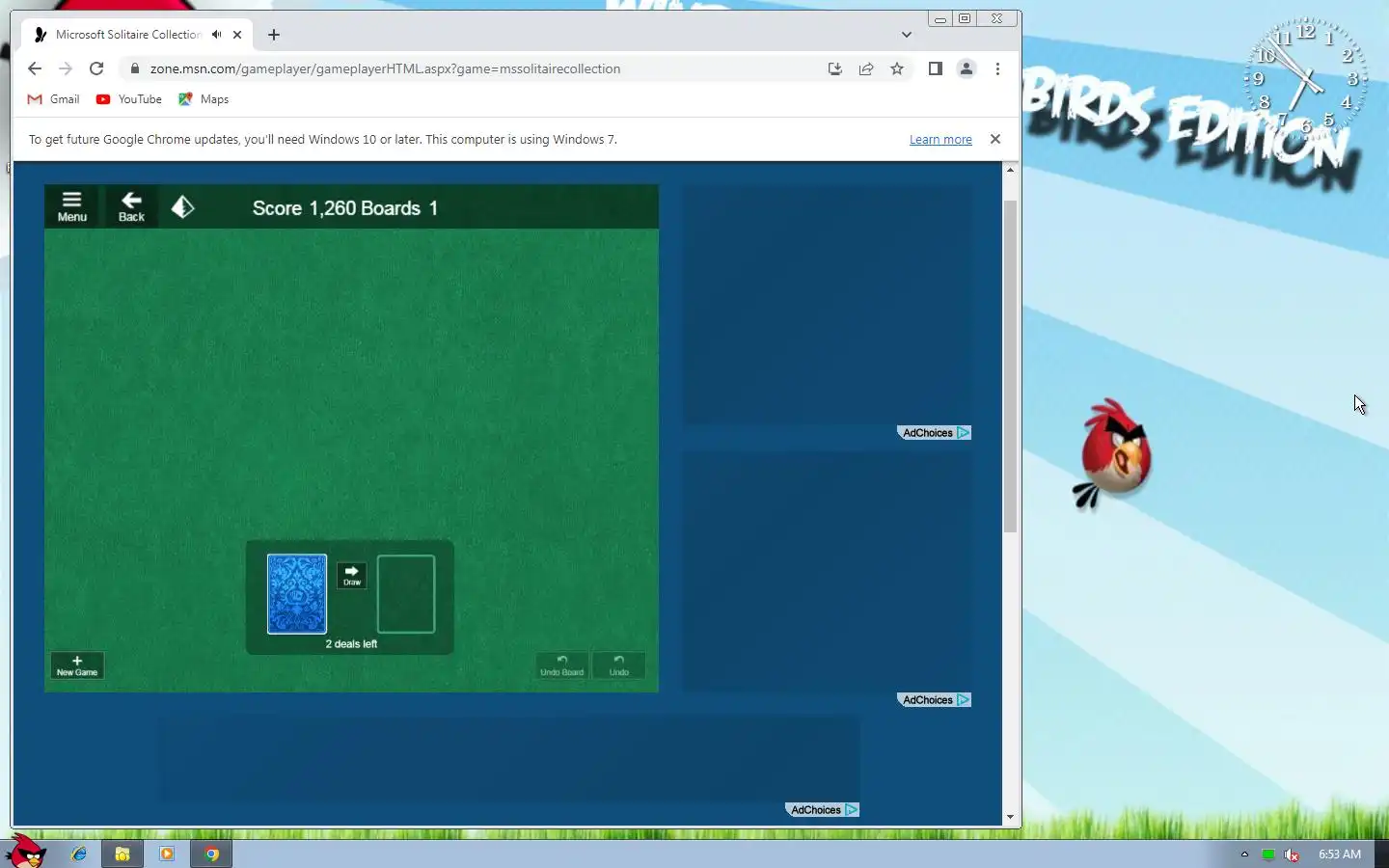Click the top right AdChoices badge

pos(934,433)
